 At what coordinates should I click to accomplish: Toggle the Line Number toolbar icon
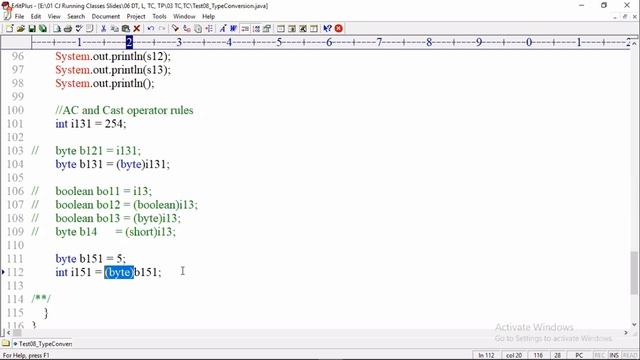pos(256,29)
